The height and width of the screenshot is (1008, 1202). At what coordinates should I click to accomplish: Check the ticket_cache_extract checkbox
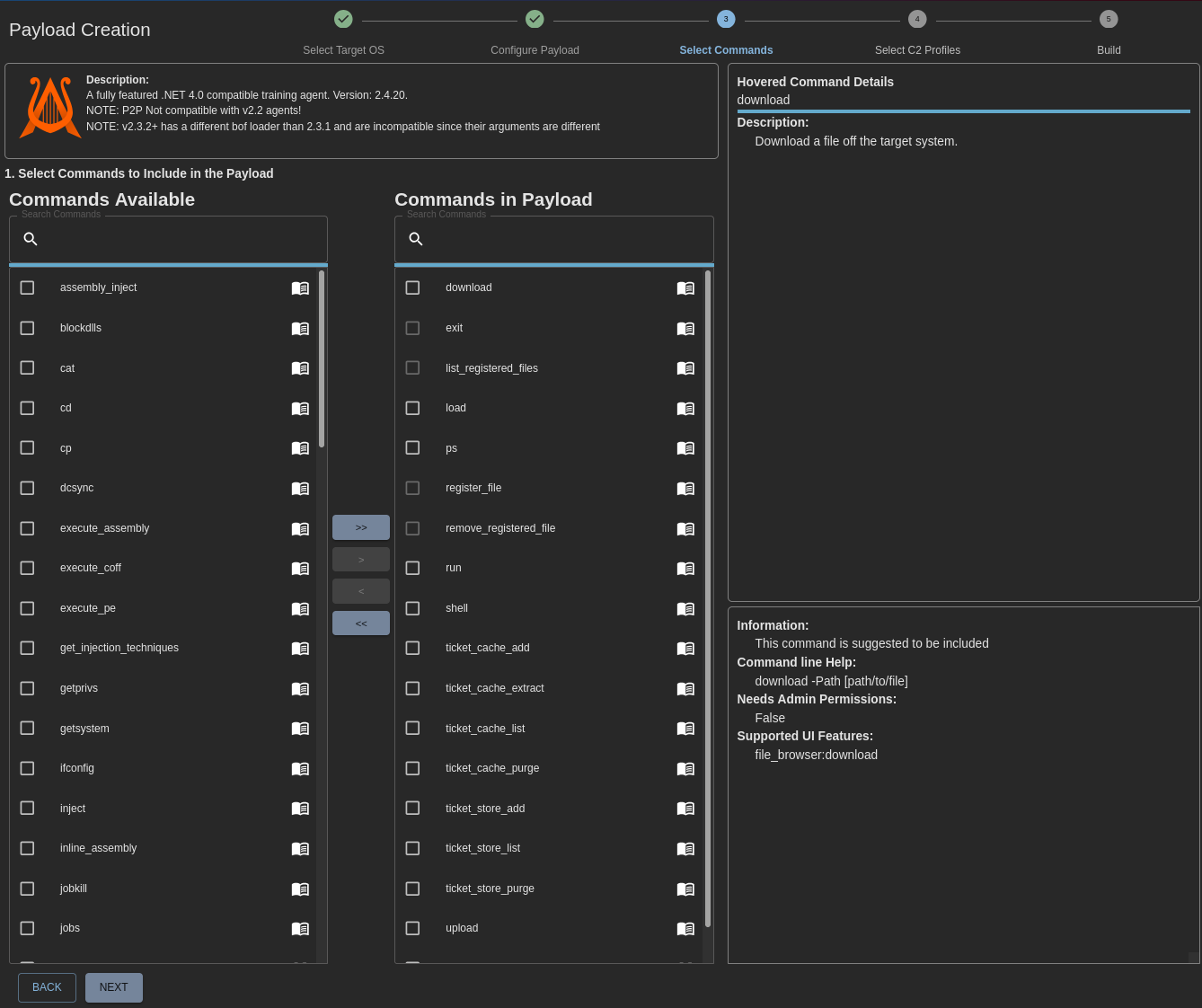coord(412,688)
